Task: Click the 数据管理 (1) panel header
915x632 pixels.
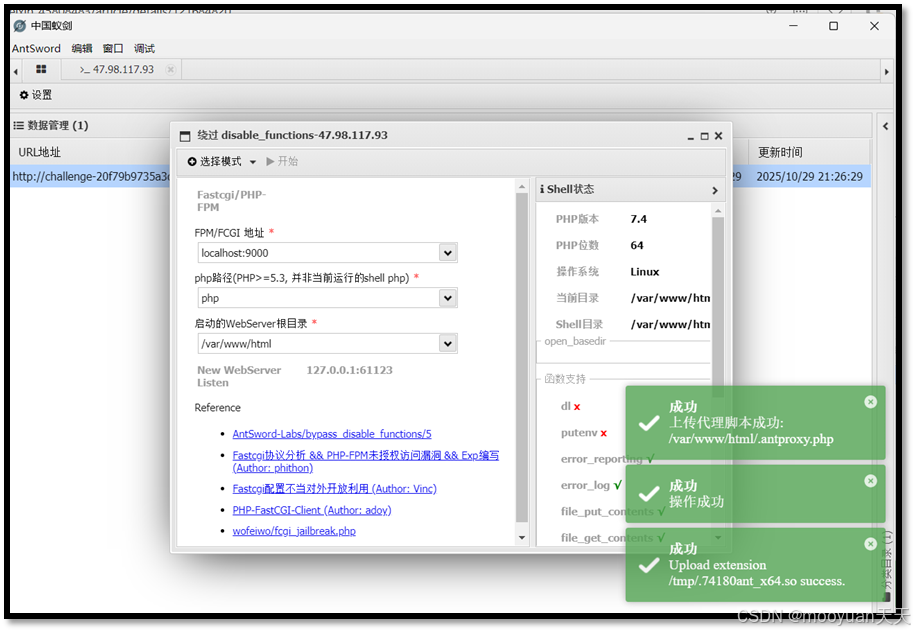Action: click(51, 125)
